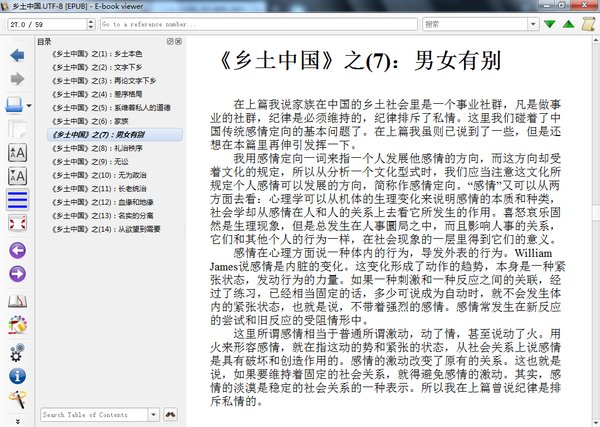Click the Inspect magnifier icon in sidebar

pyautogui.click(x=17, y=399)
